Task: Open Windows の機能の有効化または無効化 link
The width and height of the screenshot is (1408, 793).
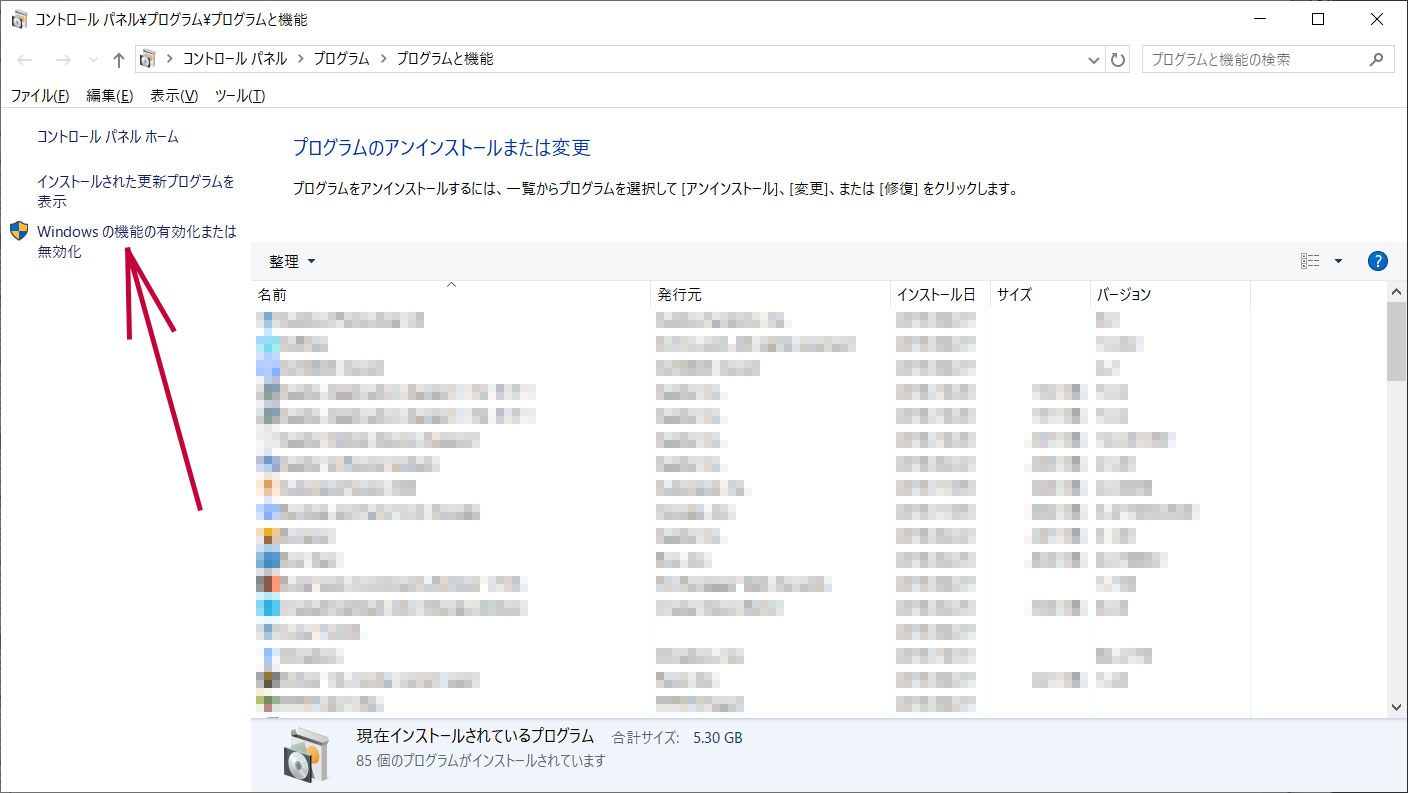Action: click(x=137, y=241)
